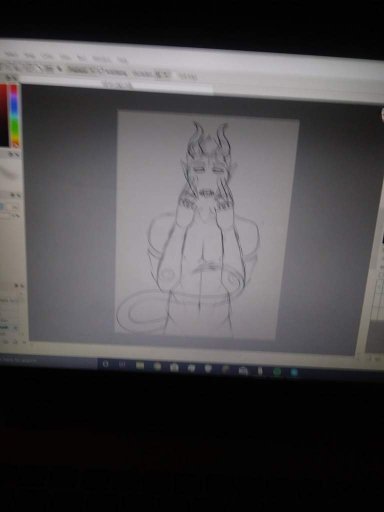The height and width of the screenshot is (512, 384).
Task: Open the last menu in the menu bar
Action: pyautogui.click(x=123, y=60)
